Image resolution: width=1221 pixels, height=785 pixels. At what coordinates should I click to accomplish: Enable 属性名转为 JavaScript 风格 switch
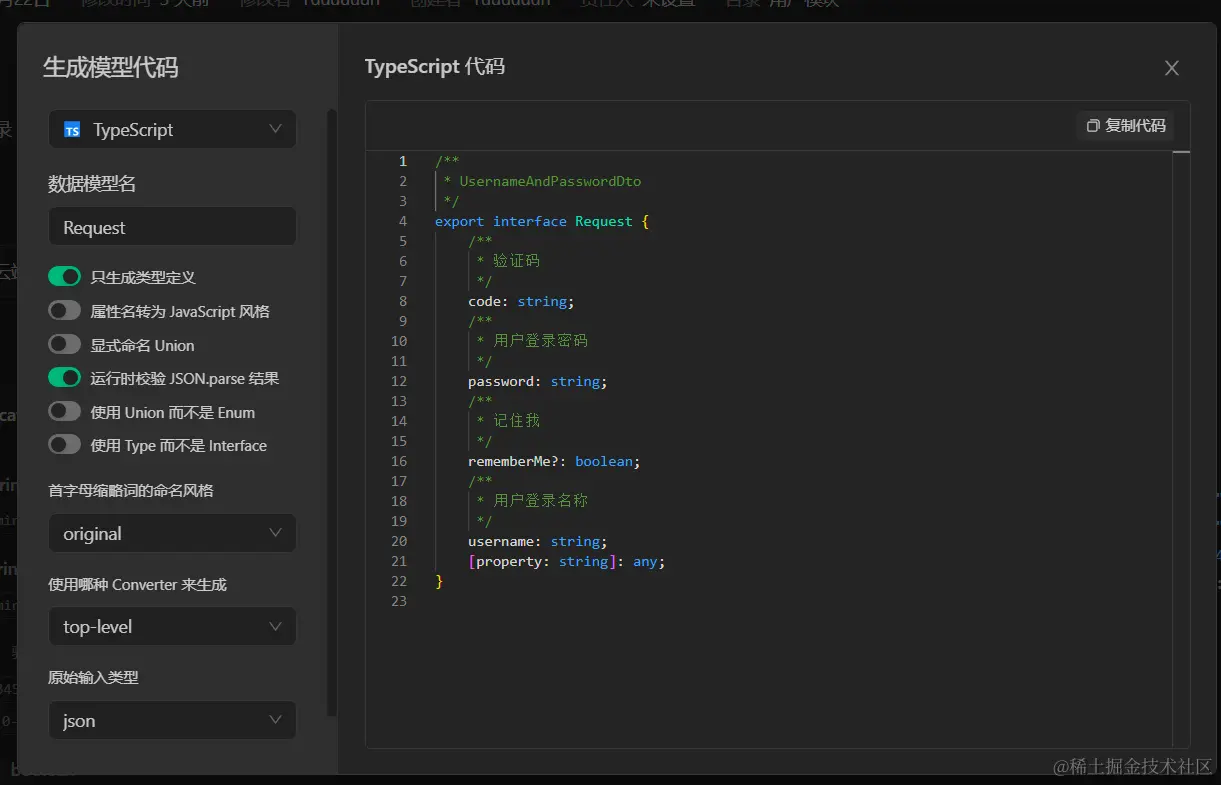coord(65,311)
